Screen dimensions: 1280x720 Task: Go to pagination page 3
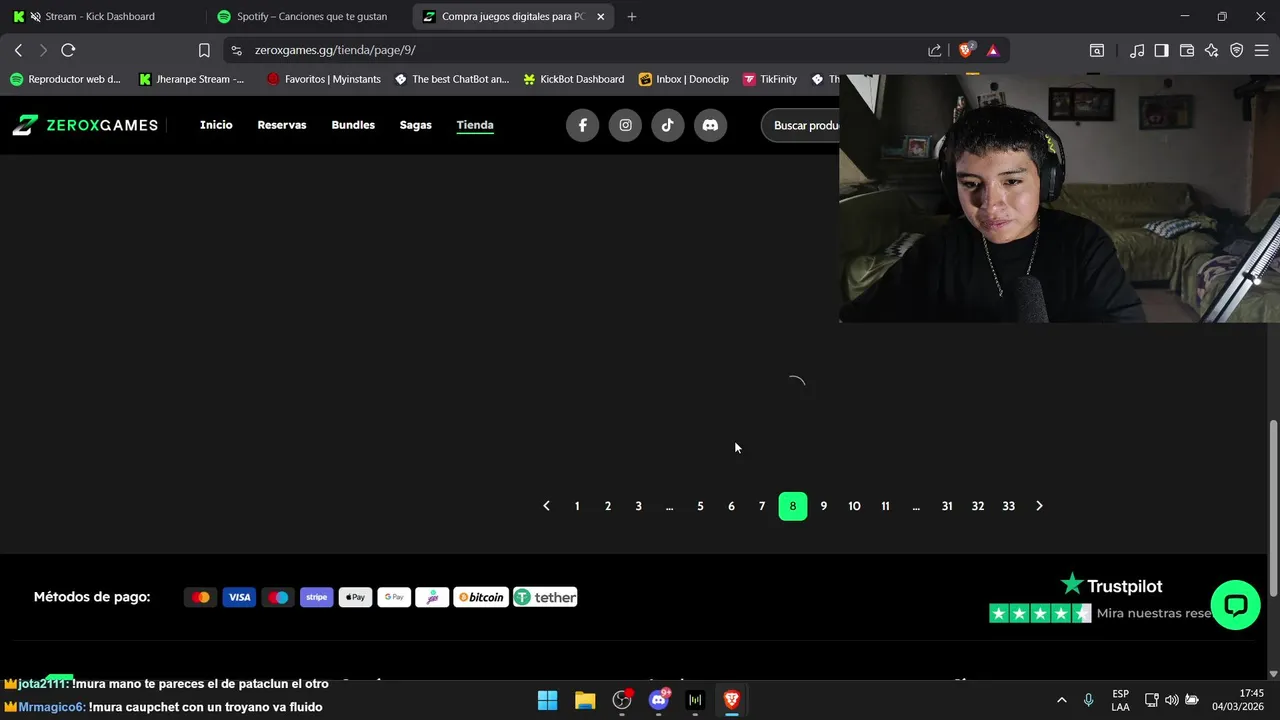(638, 506)
